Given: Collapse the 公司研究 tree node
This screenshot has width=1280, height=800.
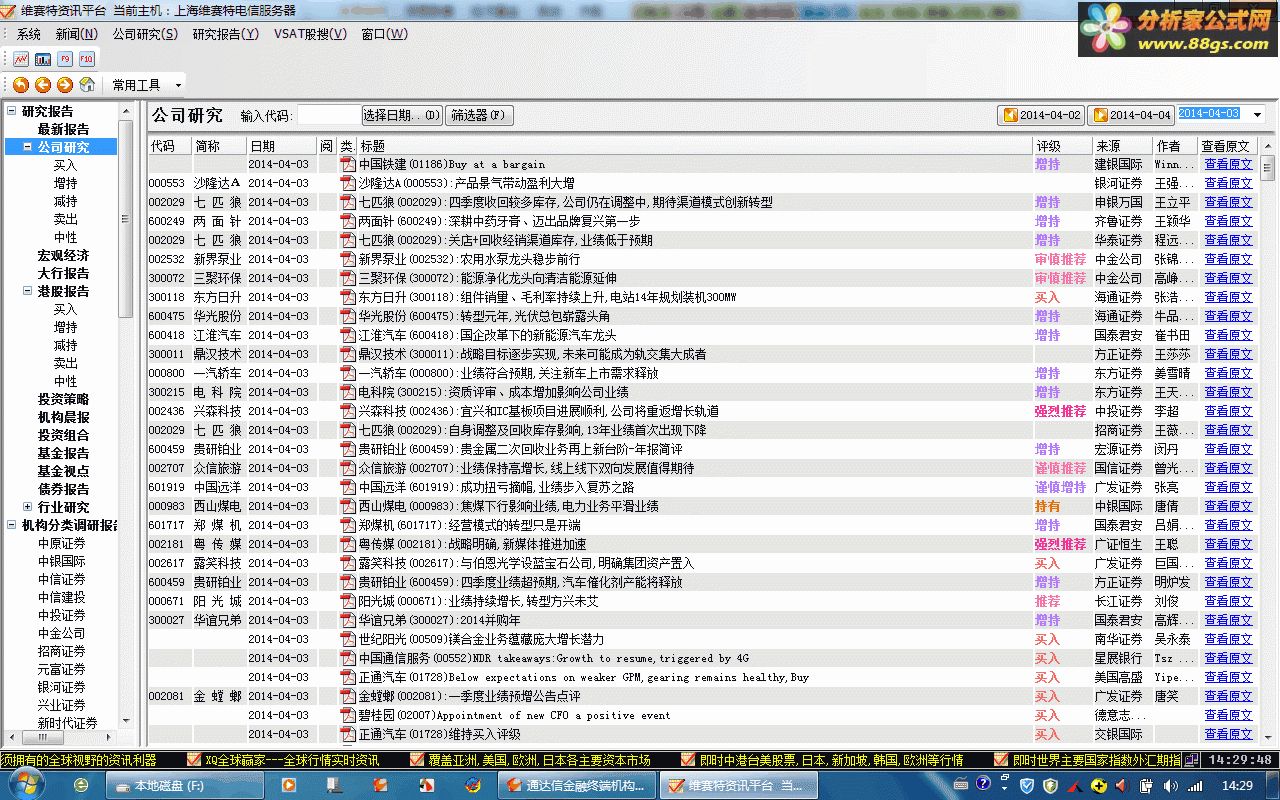Looking at the screenshot, I should pos(28,147).
